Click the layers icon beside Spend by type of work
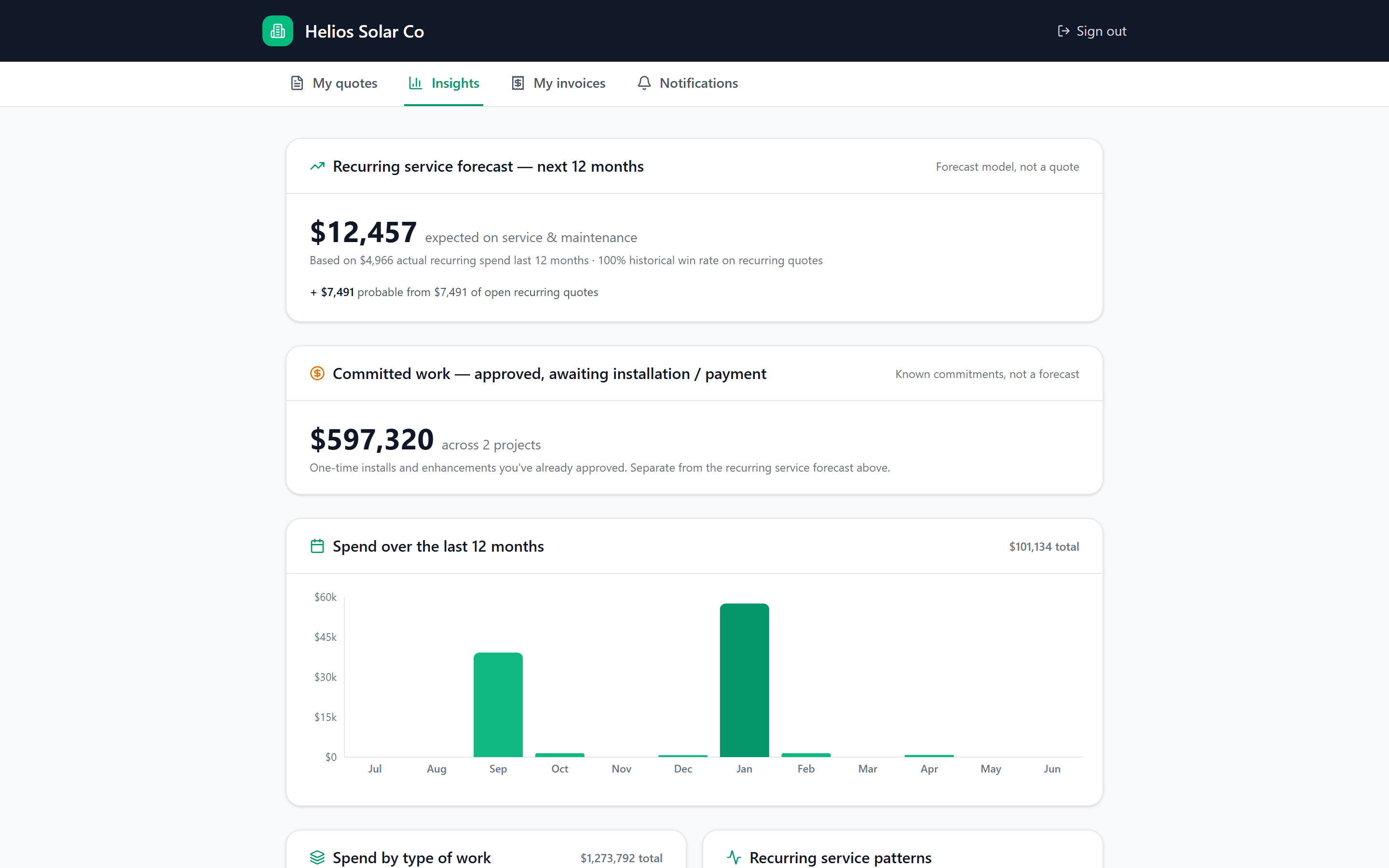 [x=317, y=858]
